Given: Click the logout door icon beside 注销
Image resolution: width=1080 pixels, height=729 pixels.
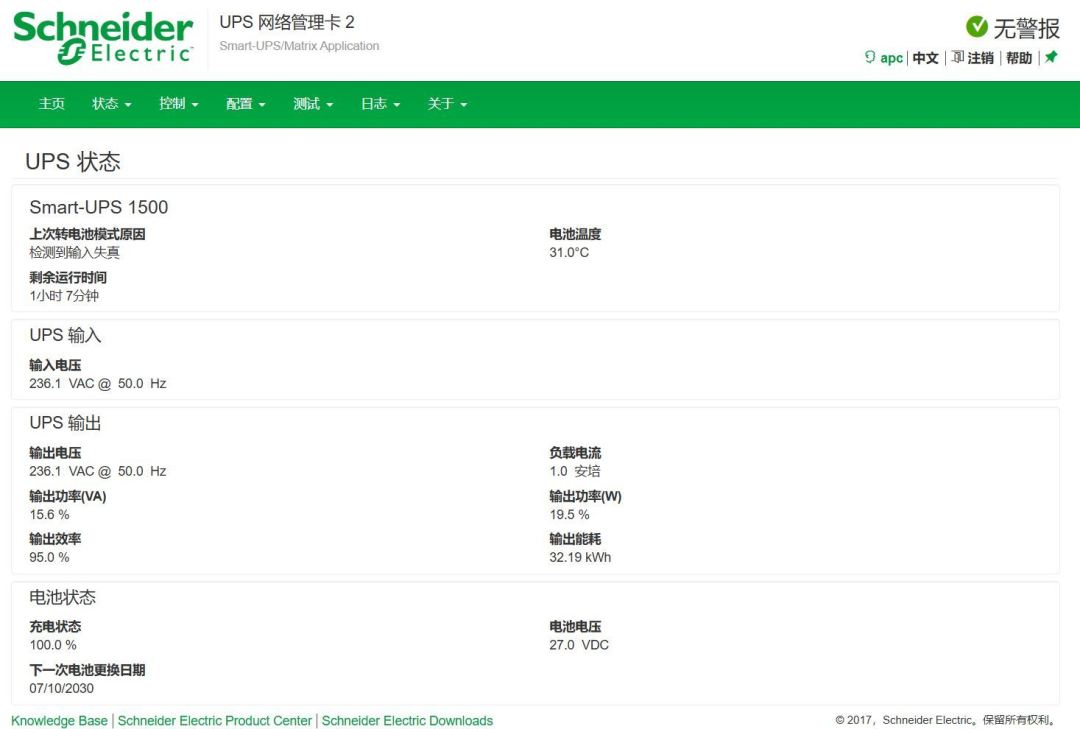Looking at the screenshot, I should 957,57.
